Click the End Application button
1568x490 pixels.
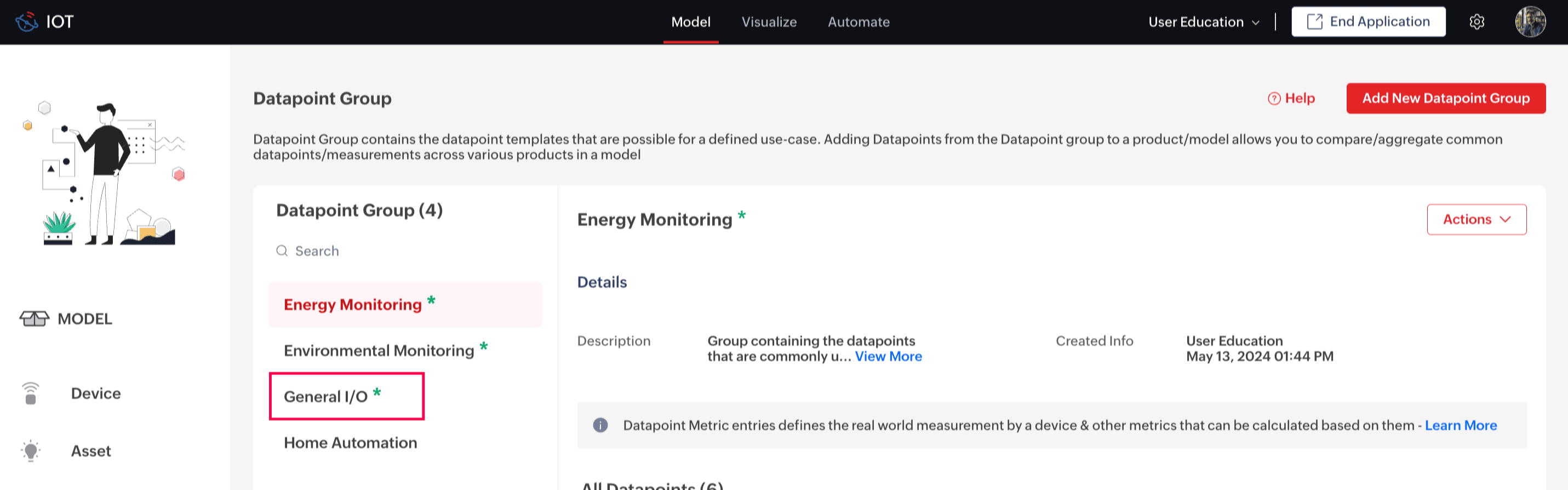1367,22
